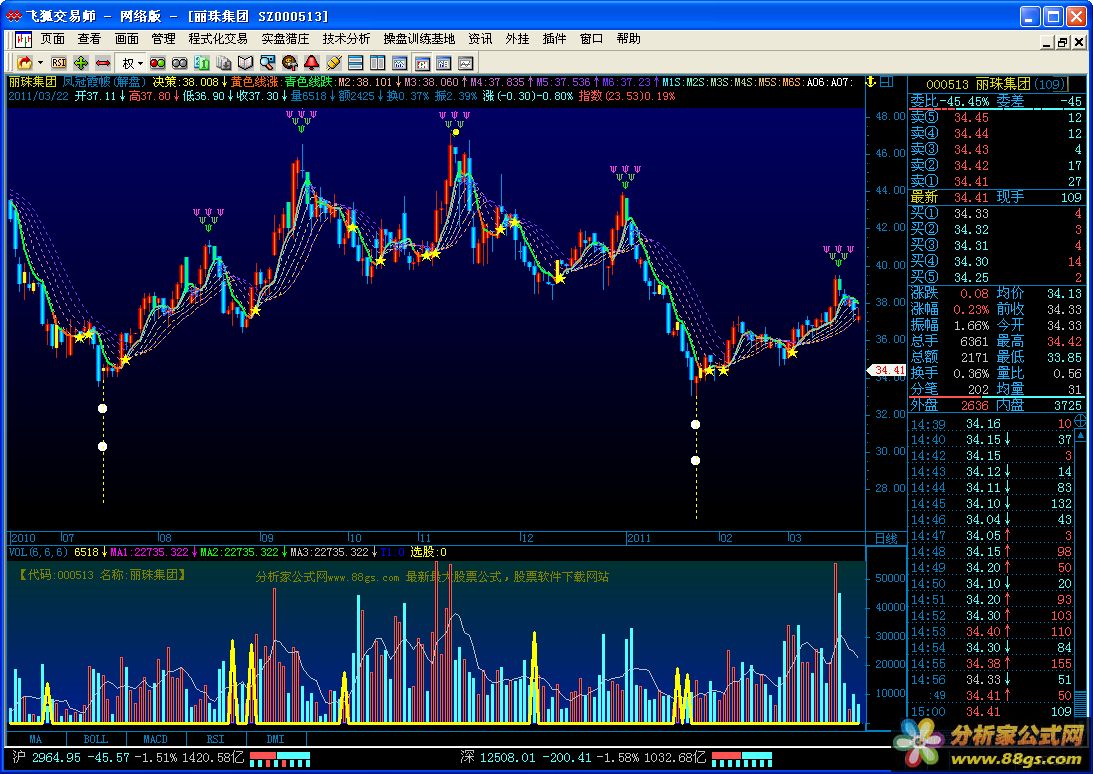Image resolution: width=1093 pixels, height=774 pixels.
Task: Click the 内盘 3725 value
Action: point(1067,405)
